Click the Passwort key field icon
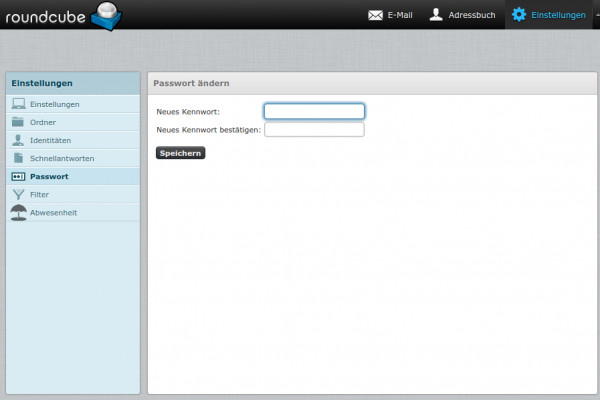600x400 pixels. [x=18, y=176]
